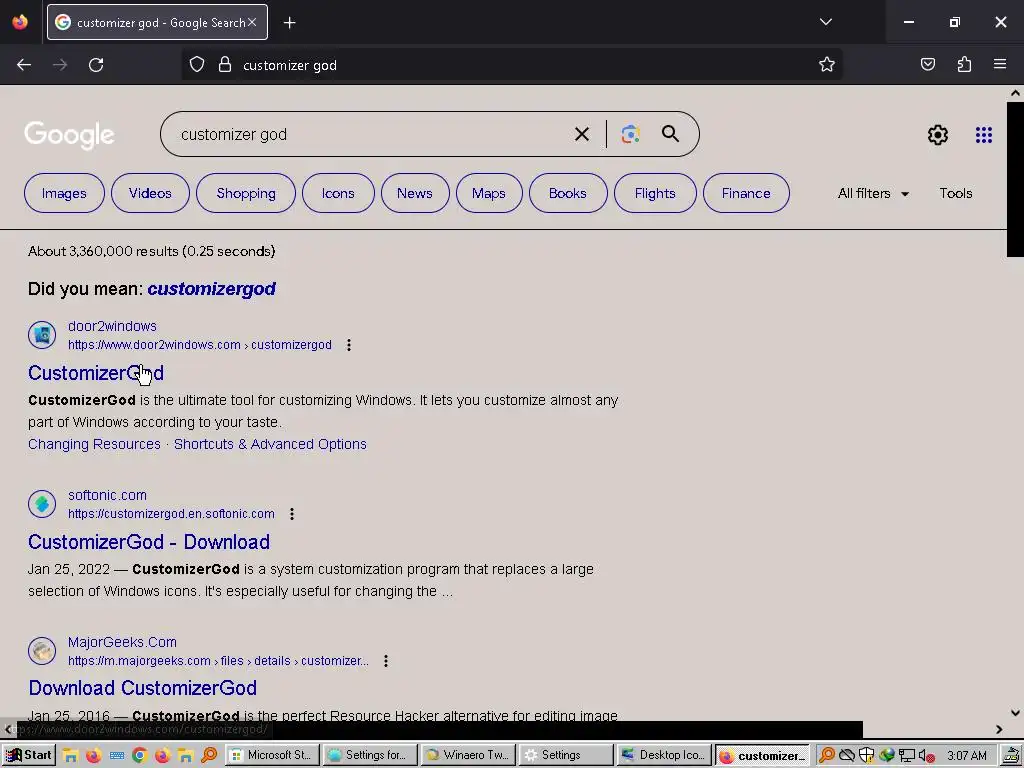Filter results by Maps

tap(489, 193)
